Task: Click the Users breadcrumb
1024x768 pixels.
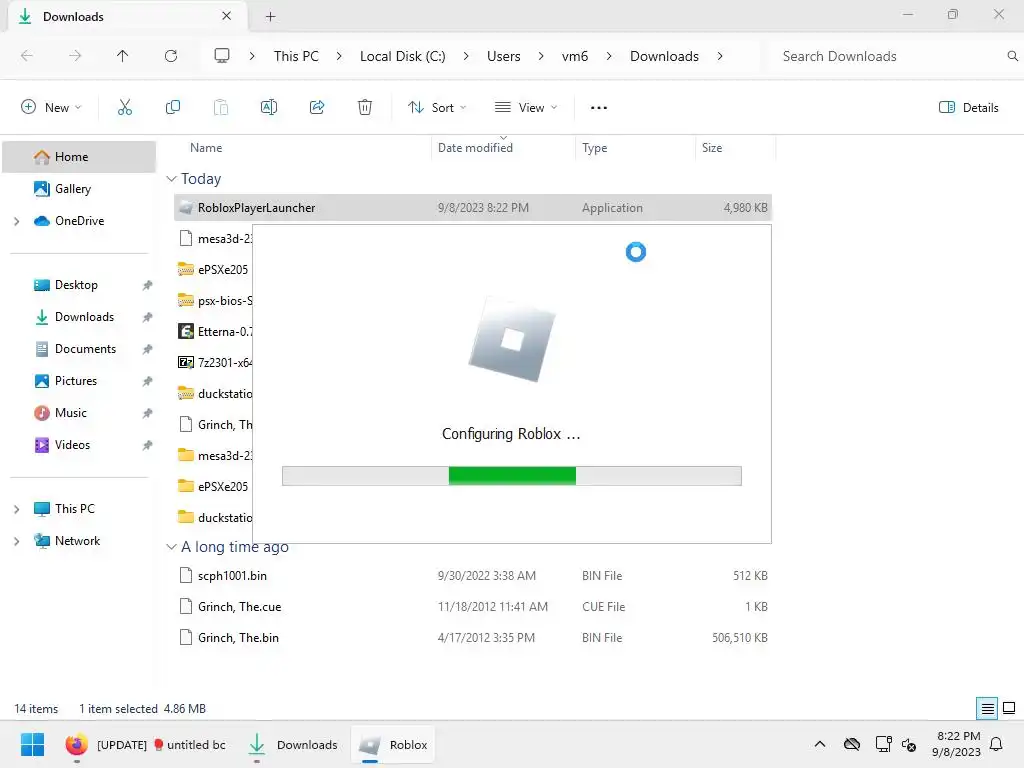Action: pyautogui.click(x=504, y=56)
